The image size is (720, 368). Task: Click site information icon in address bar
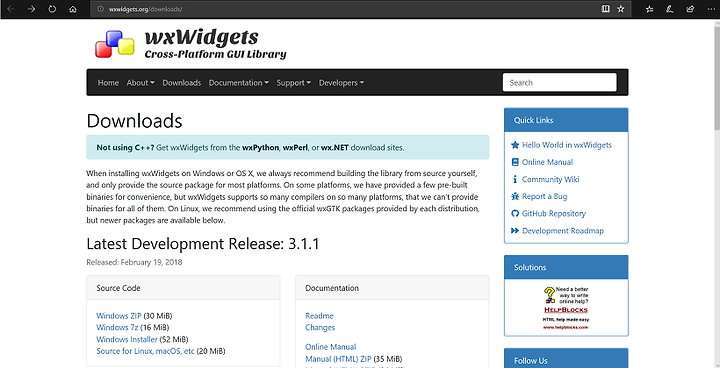[x=101, y=9]
